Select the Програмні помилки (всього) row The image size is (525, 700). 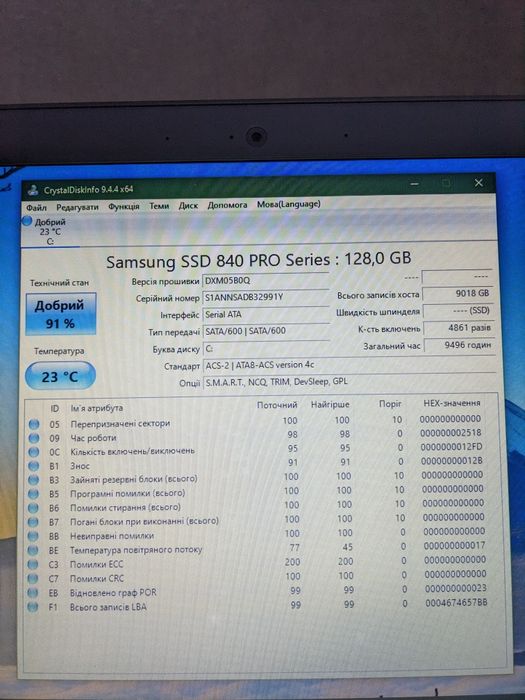pos(261,492)
